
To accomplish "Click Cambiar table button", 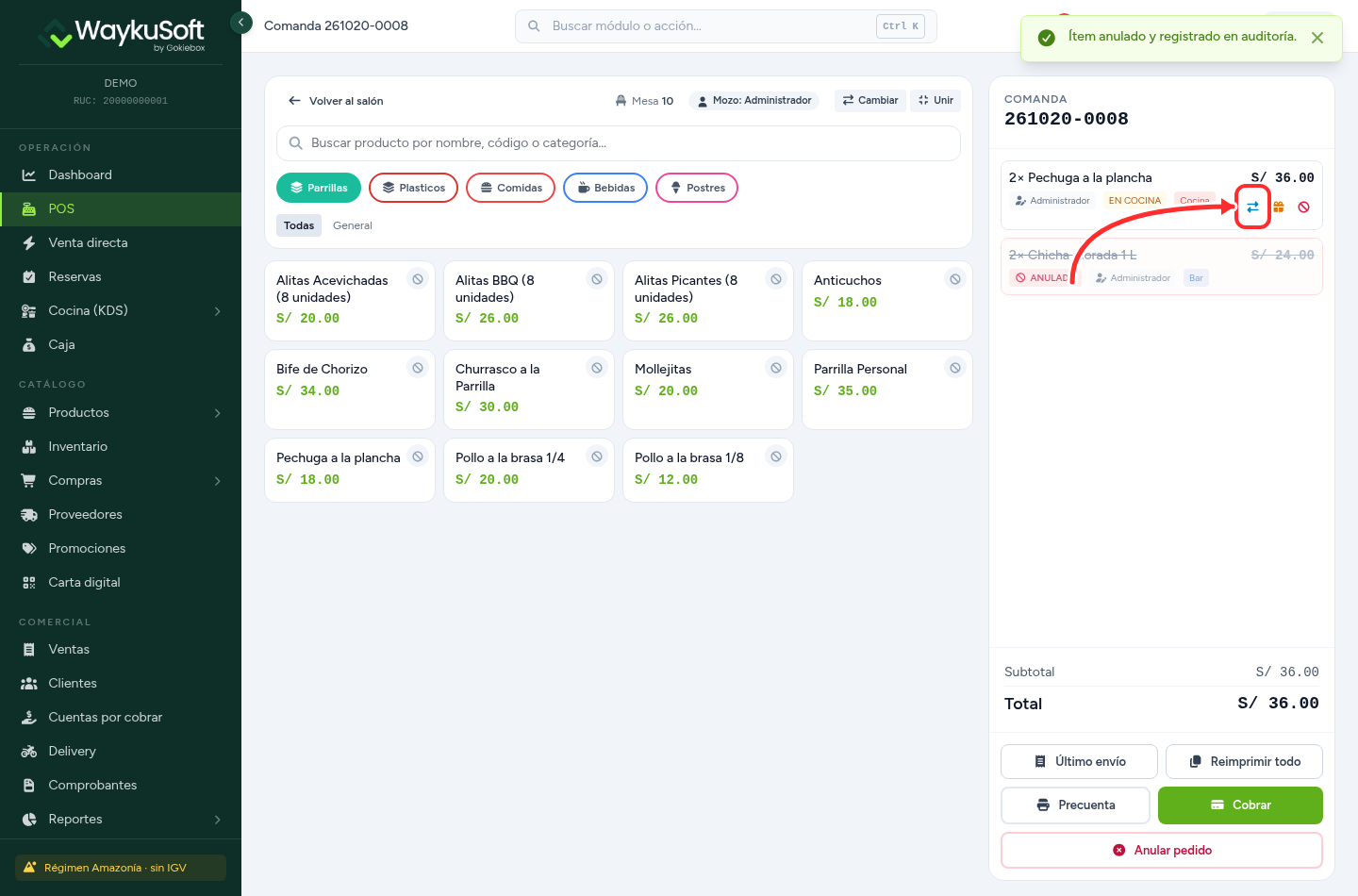I will tap(870, 100).
